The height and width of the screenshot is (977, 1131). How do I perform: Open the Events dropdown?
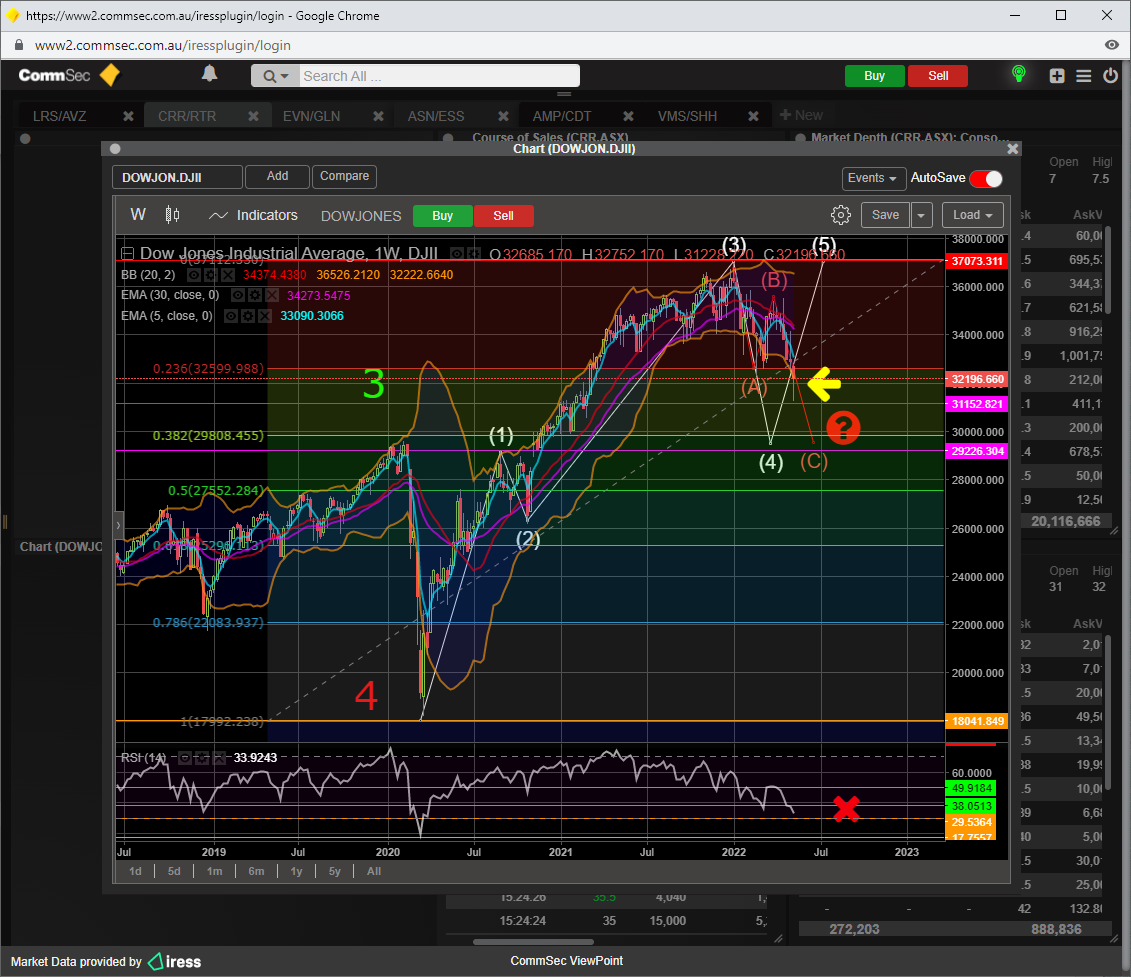pyautogui.click(x=872, y=178)
